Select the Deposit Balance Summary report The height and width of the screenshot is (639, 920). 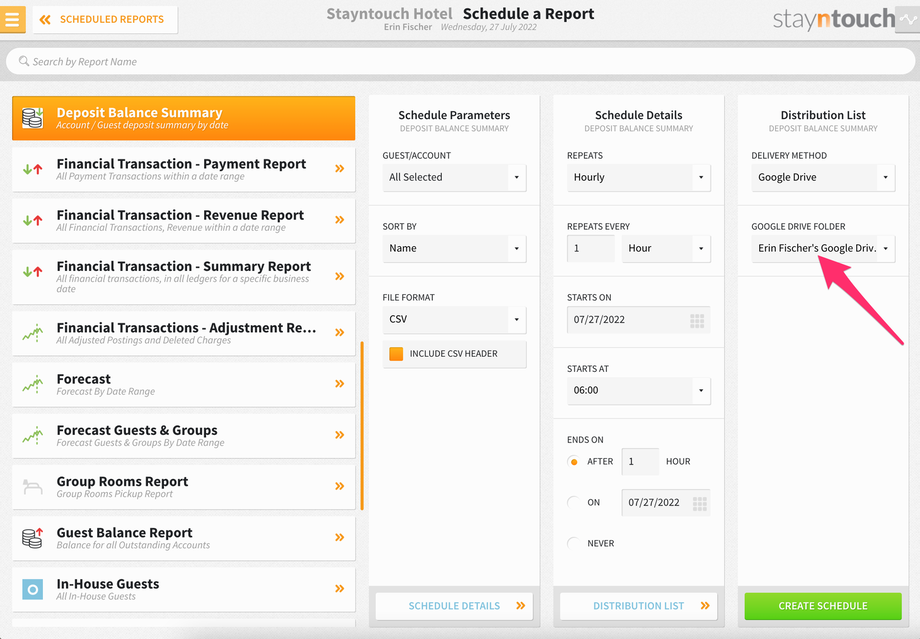coord(184,118)
